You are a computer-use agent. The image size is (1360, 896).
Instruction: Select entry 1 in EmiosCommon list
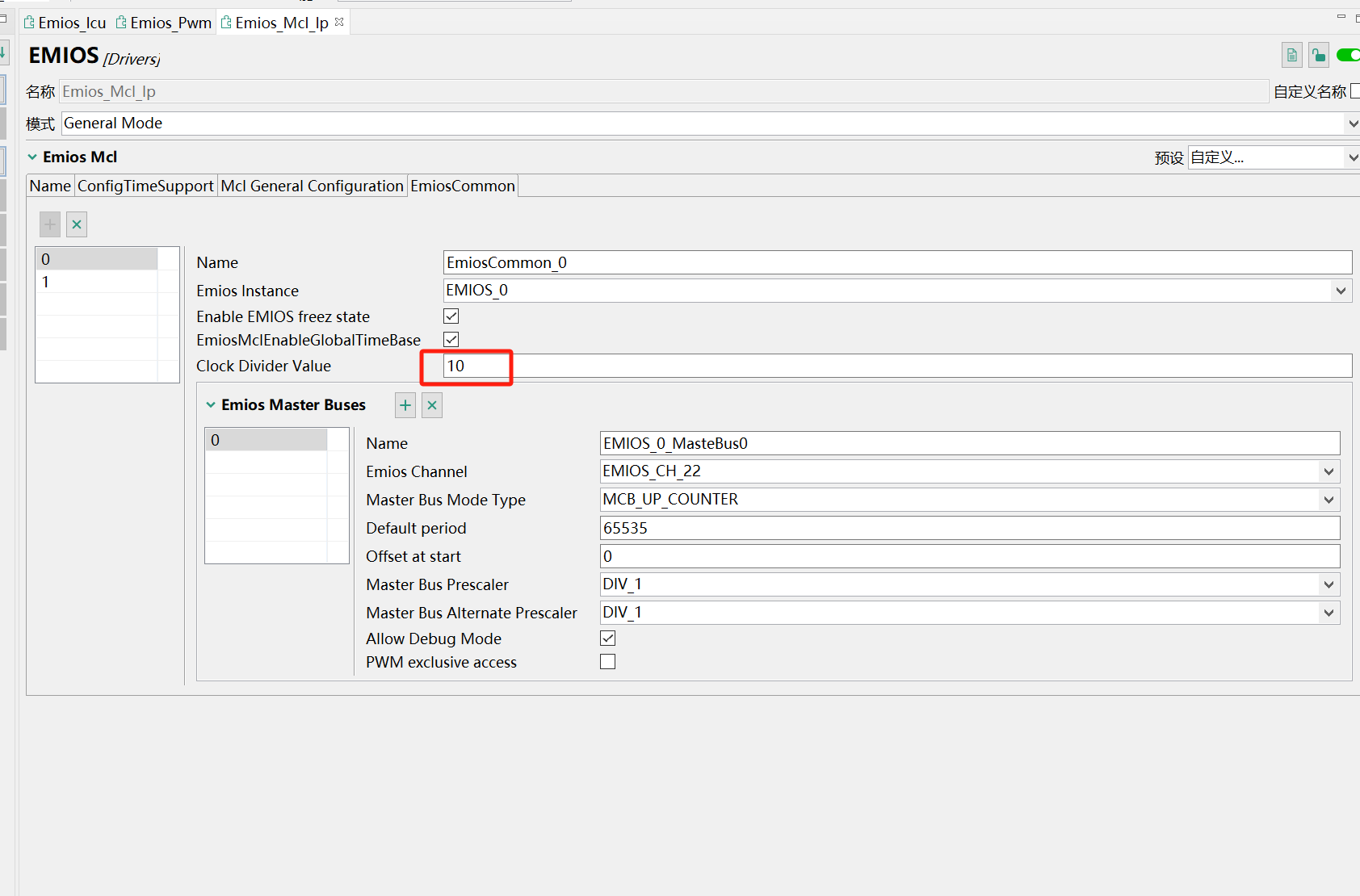coord(96,282)
